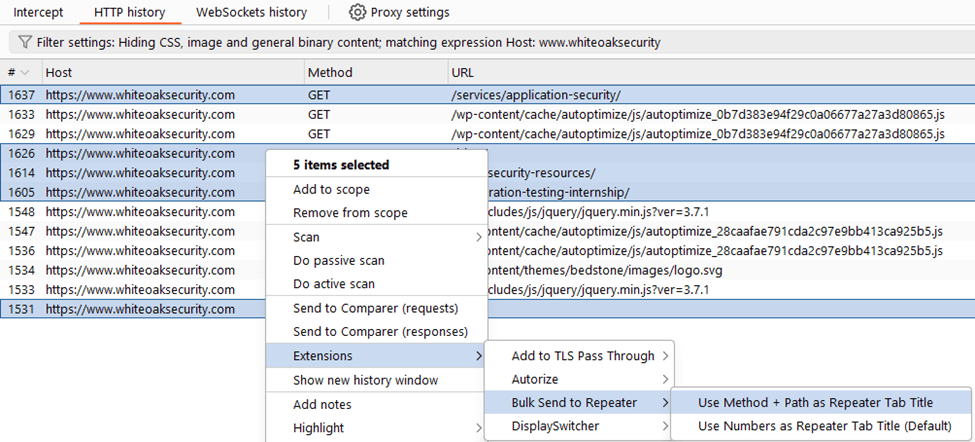Open Proxy settings gear icon

[357, 12]
